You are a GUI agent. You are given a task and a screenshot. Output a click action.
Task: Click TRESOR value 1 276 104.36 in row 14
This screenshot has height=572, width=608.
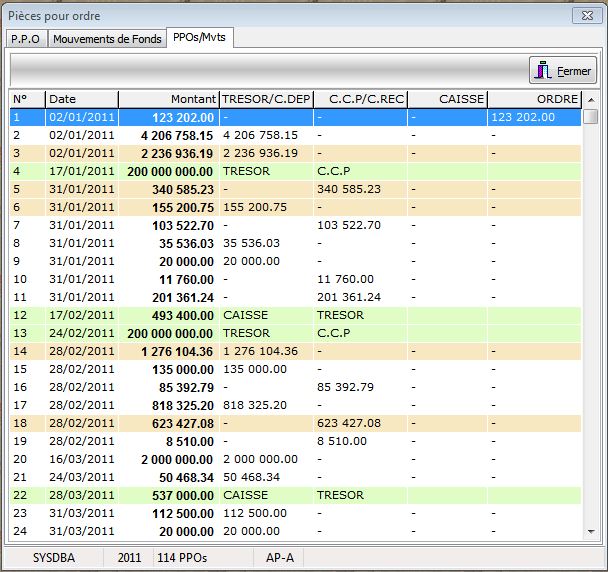coord(260,351)
